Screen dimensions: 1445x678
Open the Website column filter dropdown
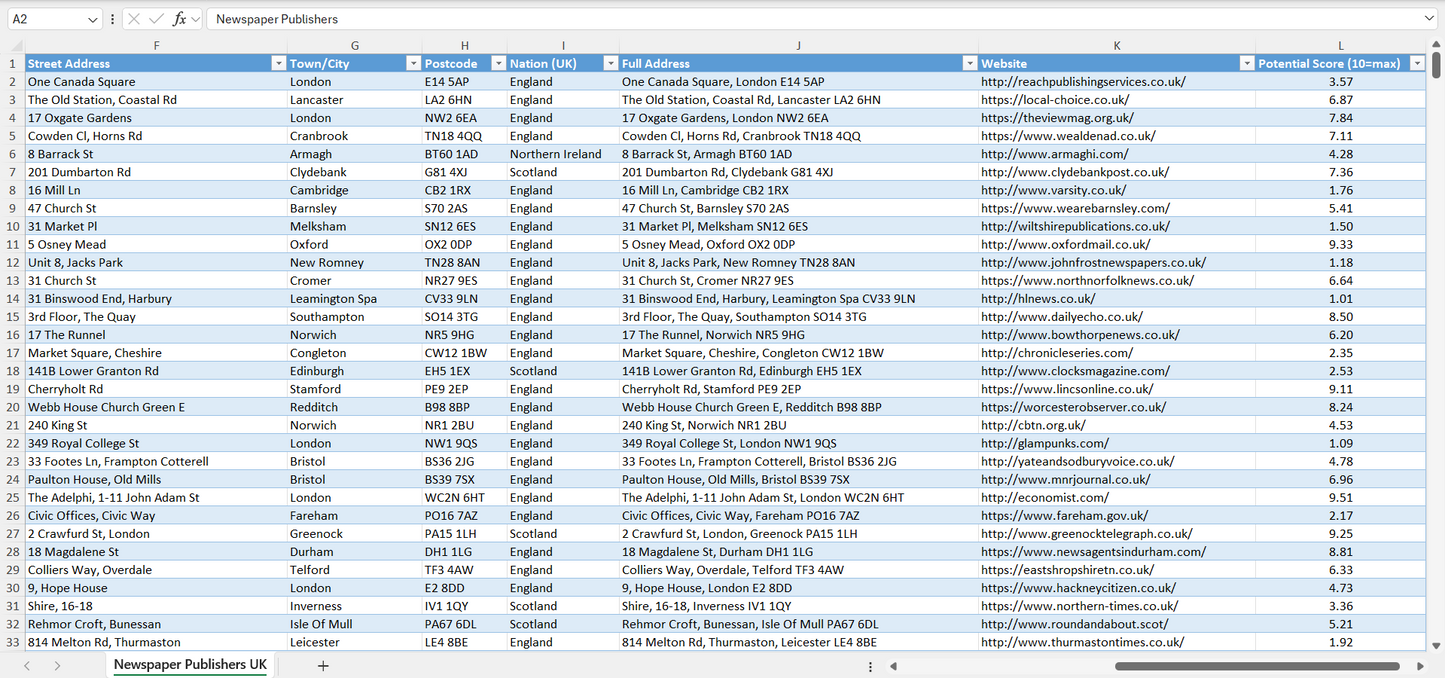[x=1246, y=63]
